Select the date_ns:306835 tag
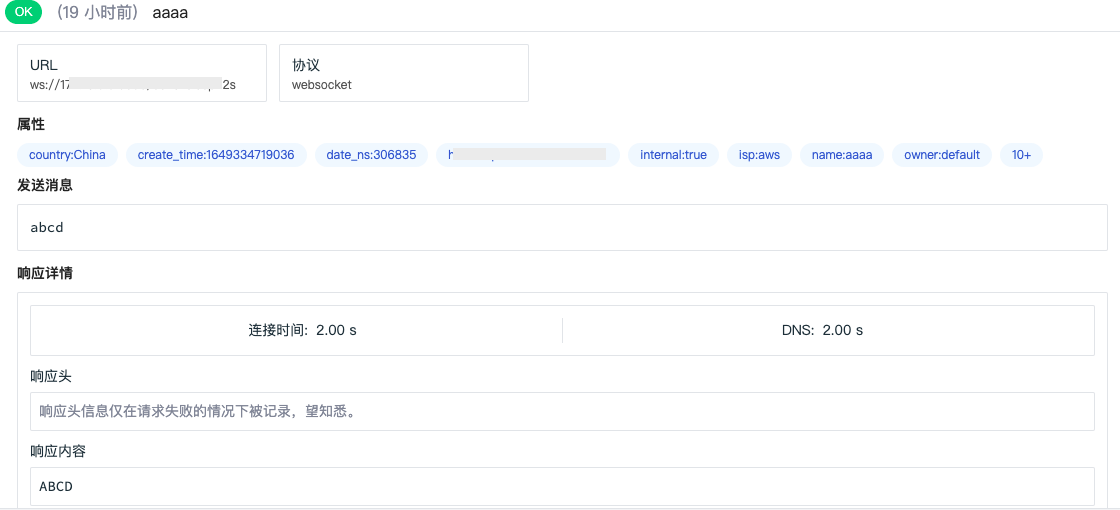This screenshot has height=510, width=1120. tap(371, 155)
